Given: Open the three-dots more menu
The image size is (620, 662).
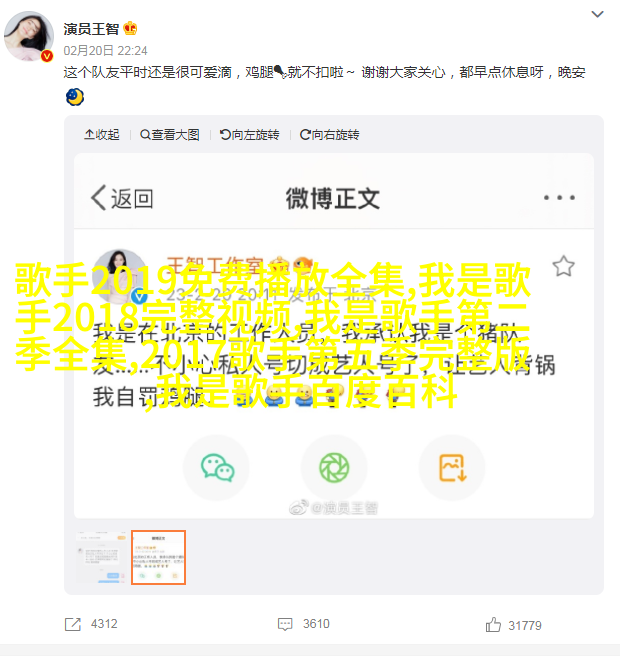Looking at the screenshot, I should (x=559, y=197).
